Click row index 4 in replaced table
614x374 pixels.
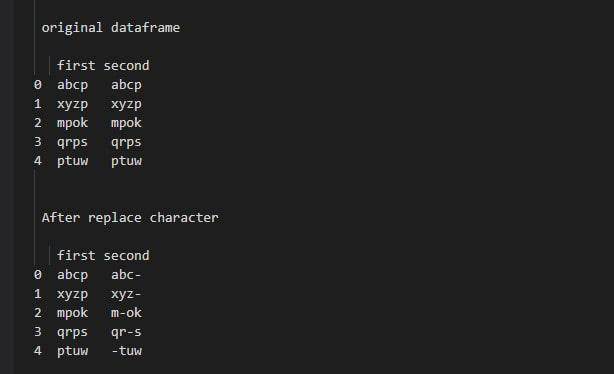tap(38, 351)
